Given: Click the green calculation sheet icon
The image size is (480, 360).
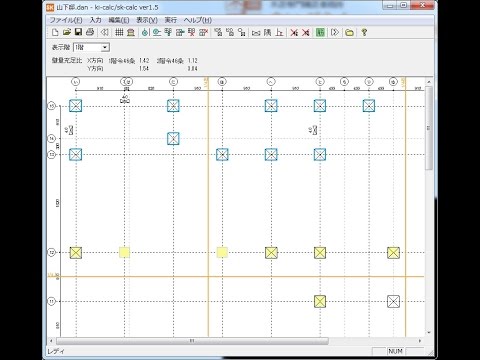Looking at the screenshot, I should (320, 32).
